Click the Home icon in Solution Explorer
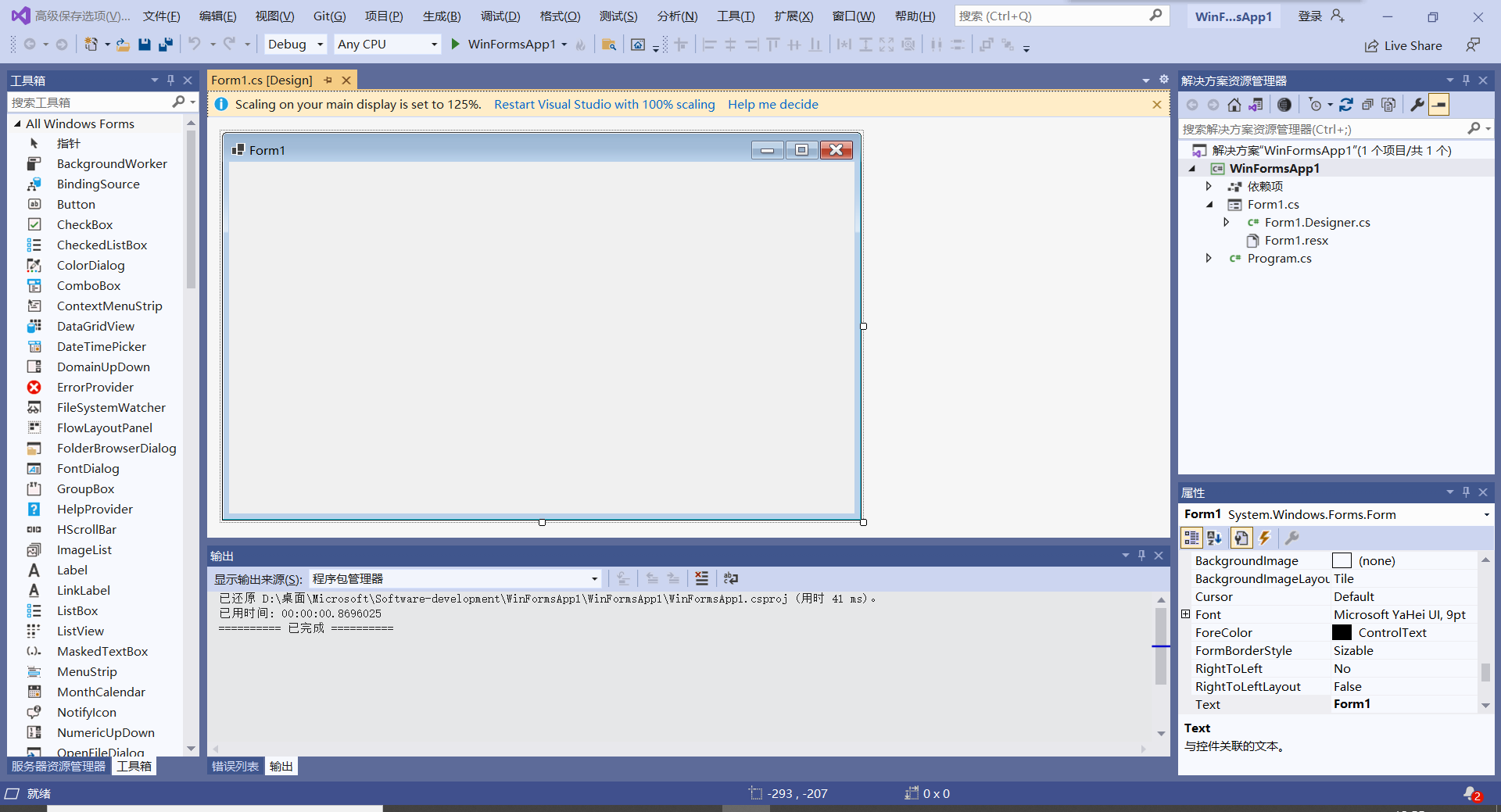This screenshot has width=1501, height=812. click(1234, 105)
